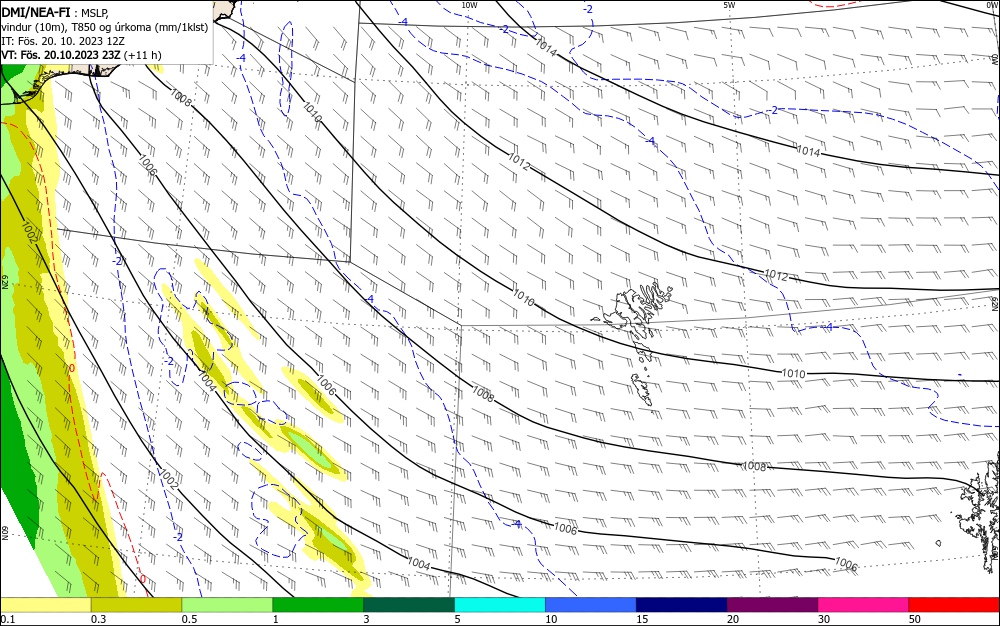Screen dimensions: 1000x626
Task: Click the "0.5" legend value
Action: [189, 619]
